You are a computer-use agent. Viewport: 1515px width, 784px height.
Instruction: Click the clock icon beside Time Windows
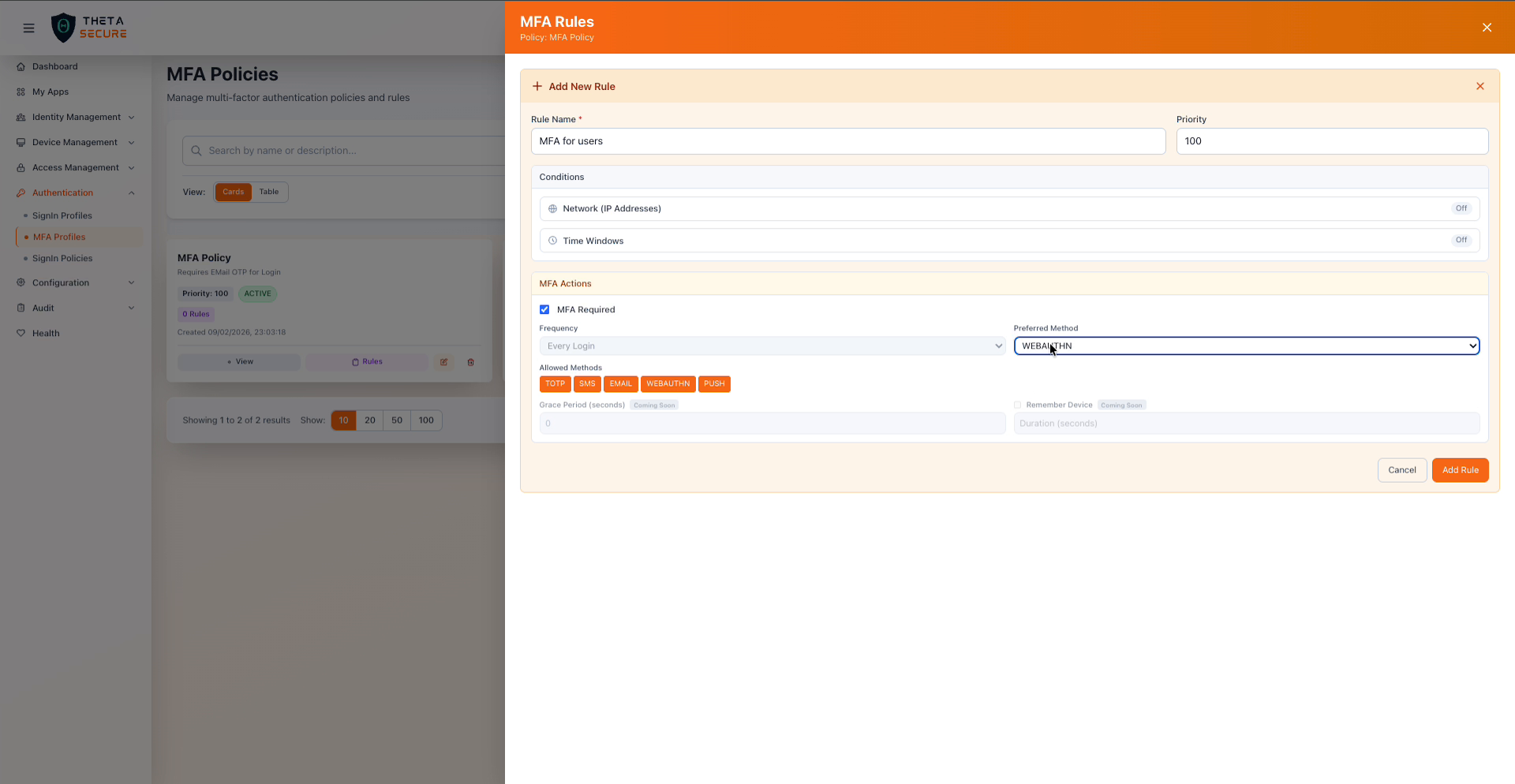551,241
